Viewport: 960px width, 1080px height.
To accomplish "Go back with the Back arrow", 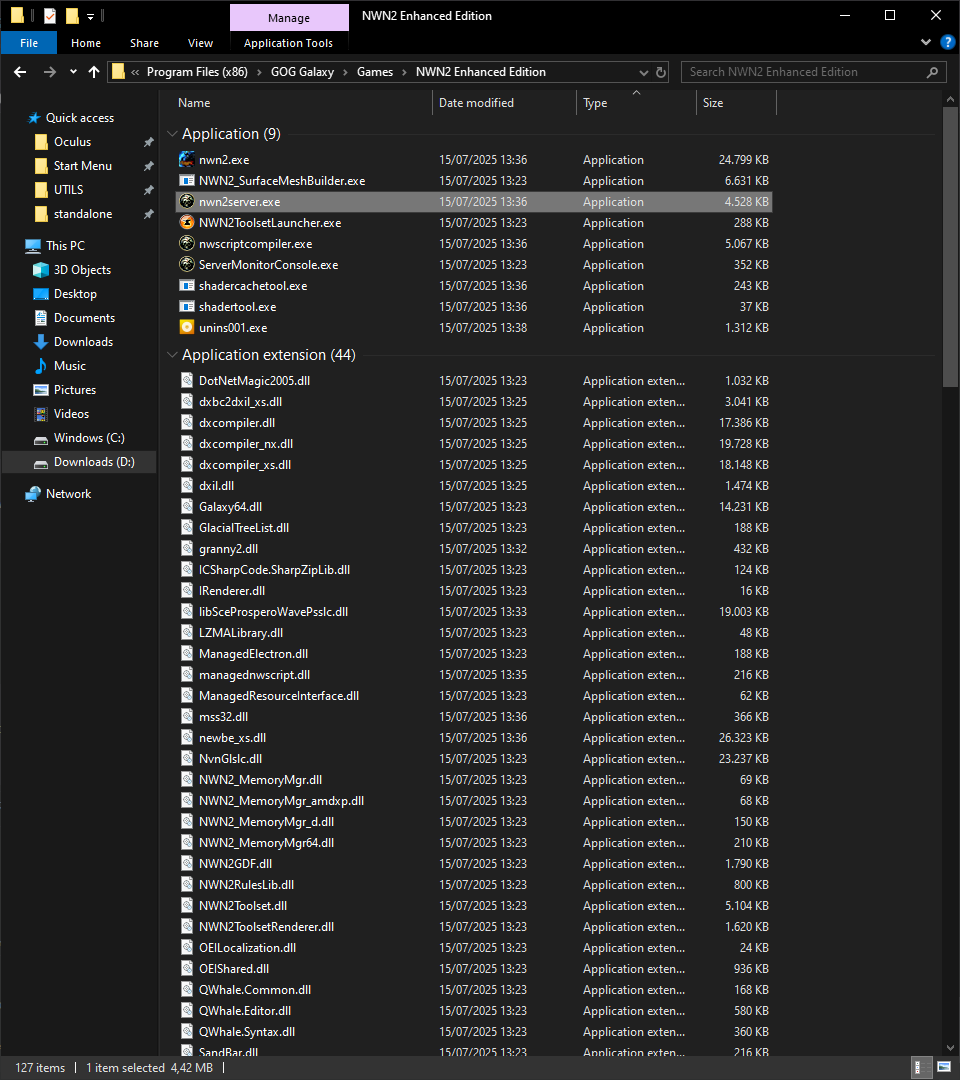I will click(20, 72).
